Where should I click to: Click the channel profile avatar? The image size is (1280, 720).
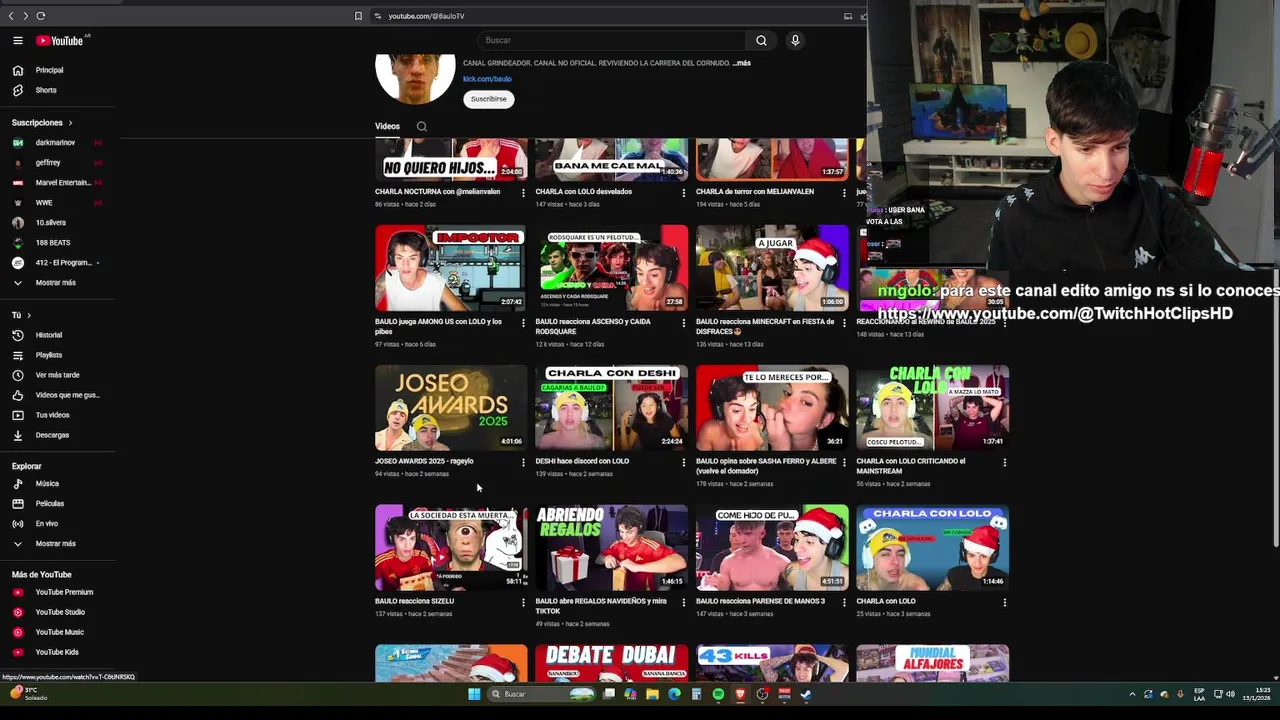[x=415, y=79]
